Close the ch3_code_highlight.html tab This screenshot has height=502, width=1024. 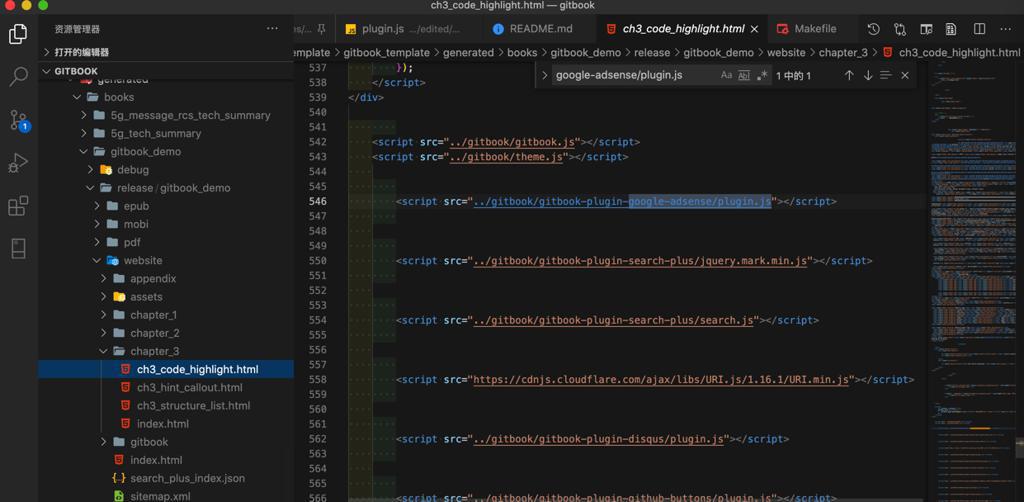[755, 29]
